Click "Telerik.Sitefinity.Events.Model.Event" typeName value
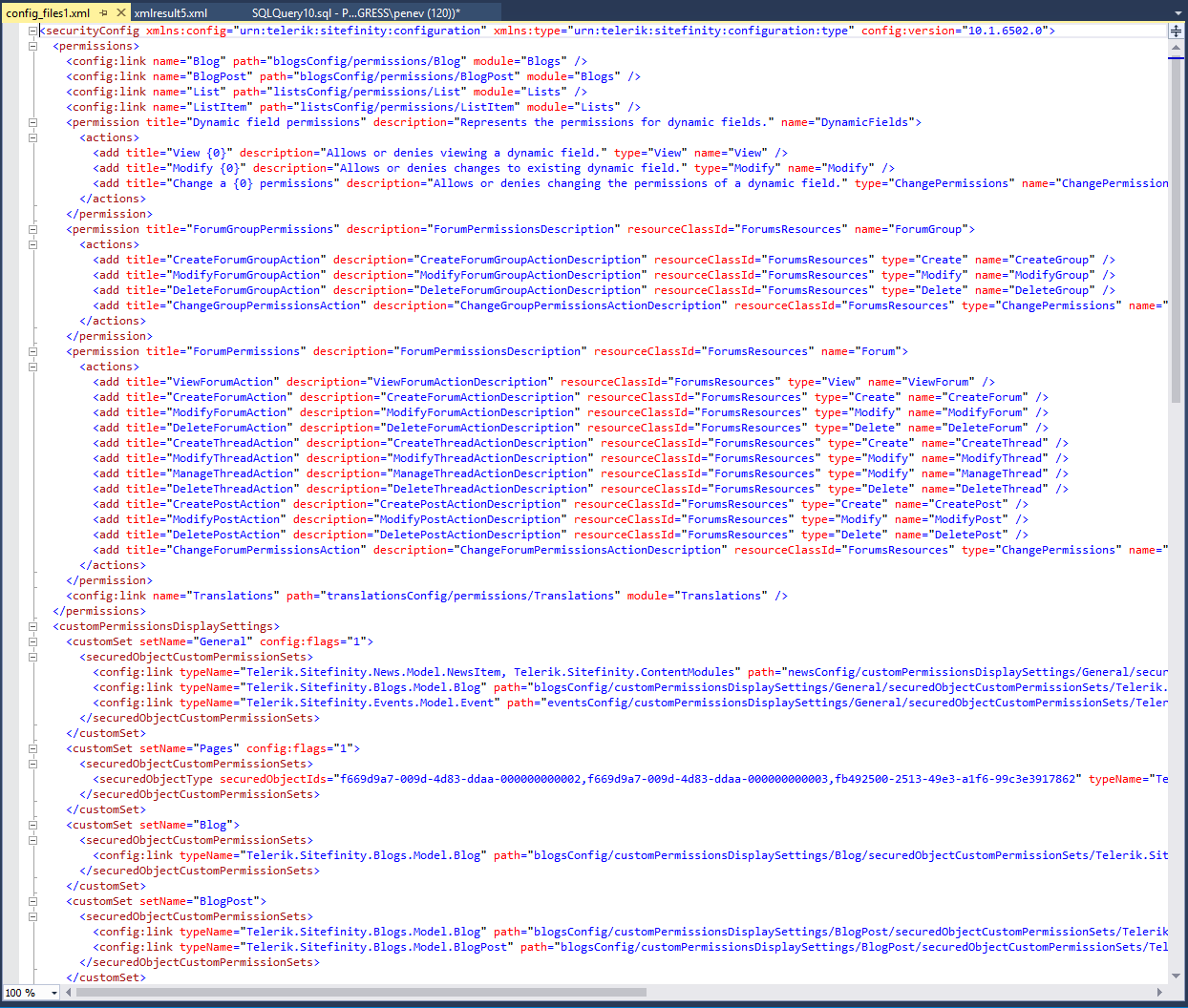 pyautogui.click(x=371, y=703)
